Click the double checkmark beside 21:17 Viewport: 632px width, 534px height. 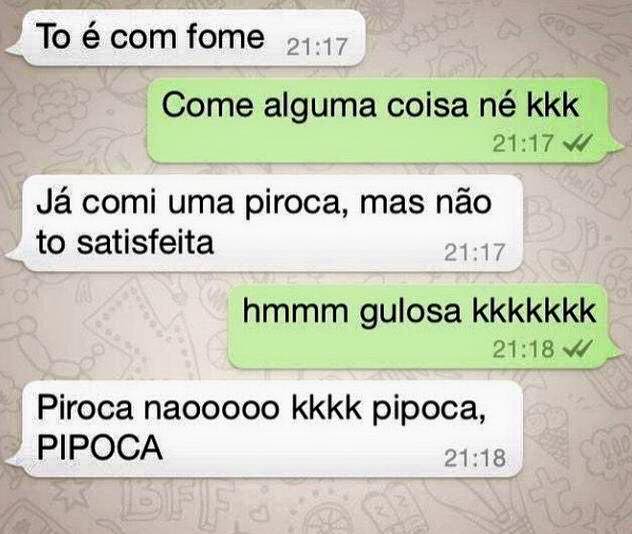(579, 142)
